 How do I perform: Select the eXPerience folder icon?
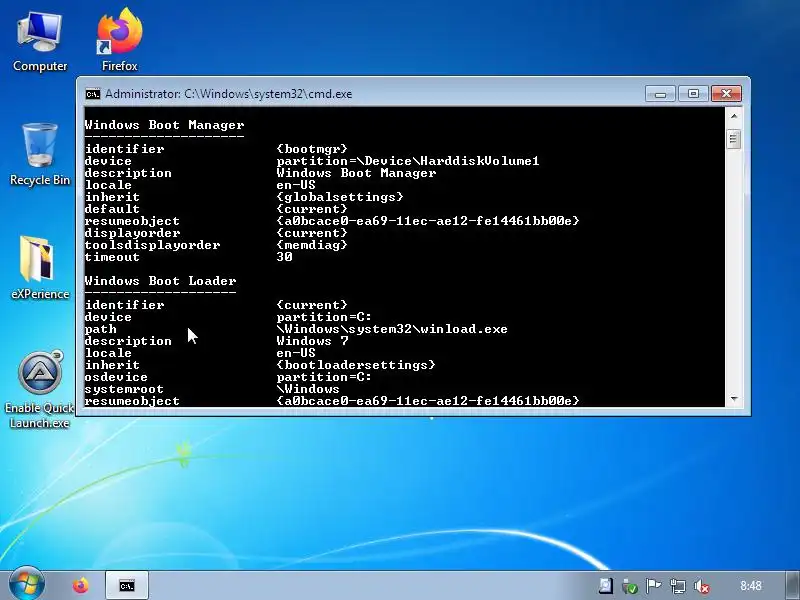[x=40, y=267]
